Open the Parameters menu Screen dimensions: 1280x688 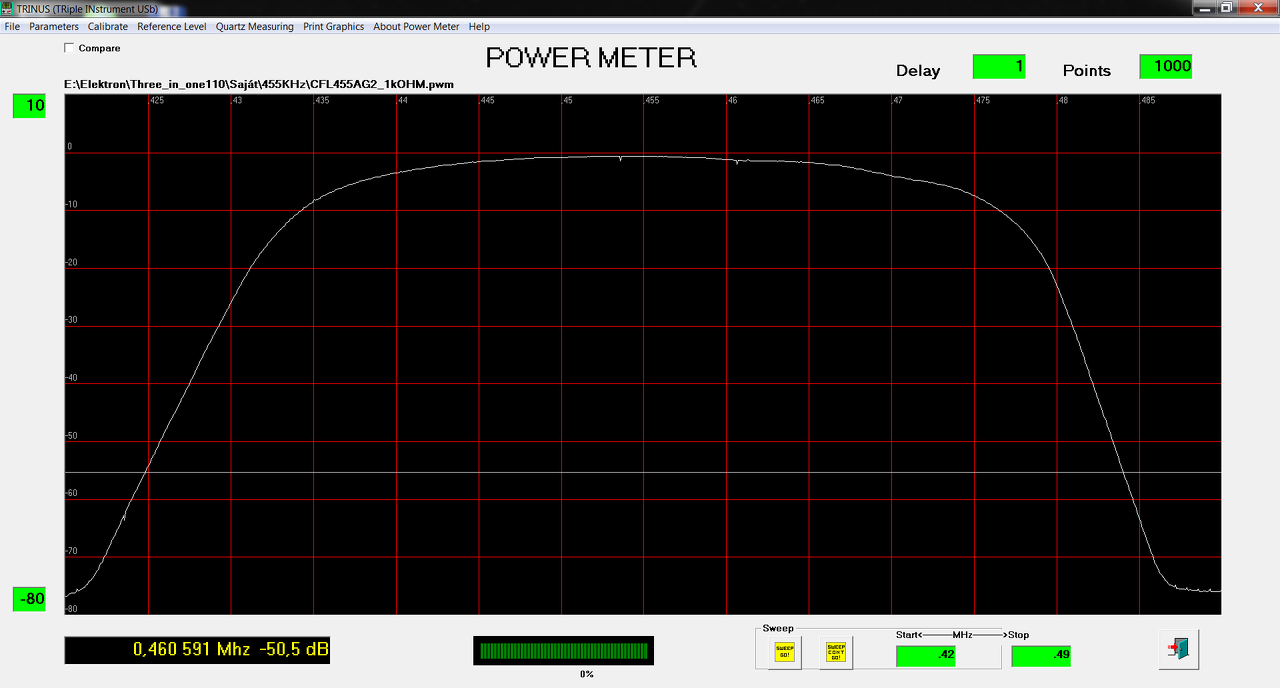(54, 27)
